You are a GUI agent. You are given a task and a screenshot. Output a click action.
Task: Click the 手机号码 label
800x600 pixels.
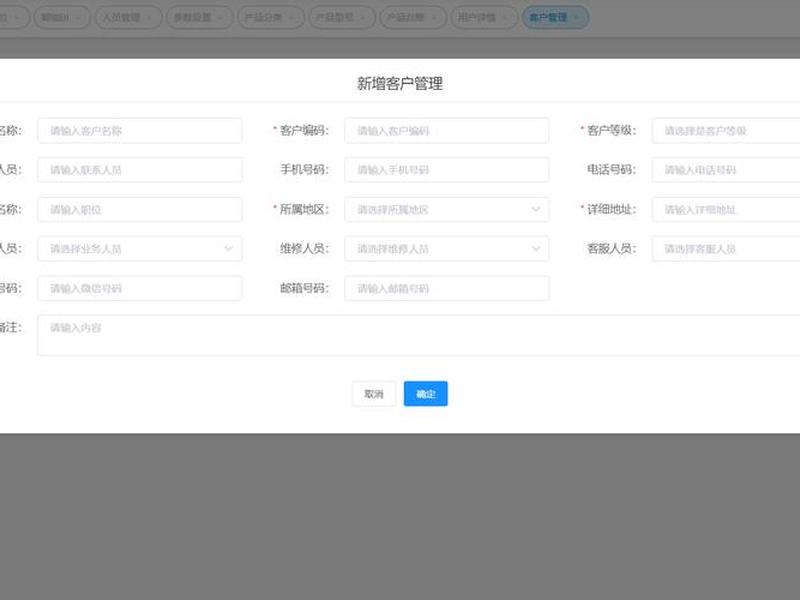305,170
